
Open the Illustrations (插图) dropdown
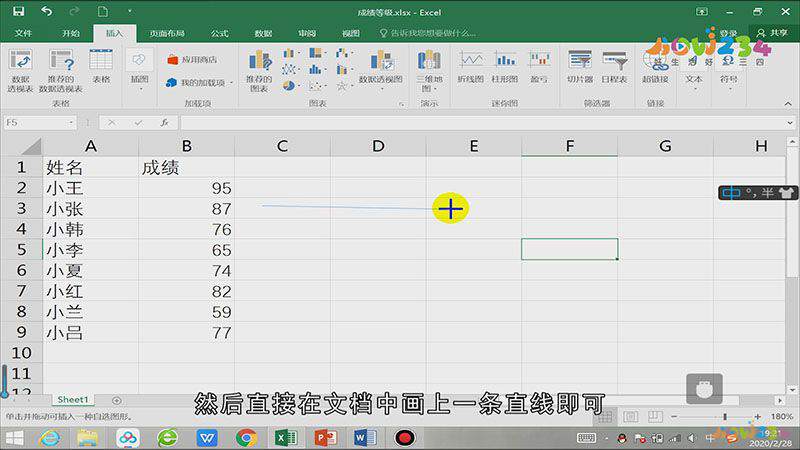tap(139, 70)
